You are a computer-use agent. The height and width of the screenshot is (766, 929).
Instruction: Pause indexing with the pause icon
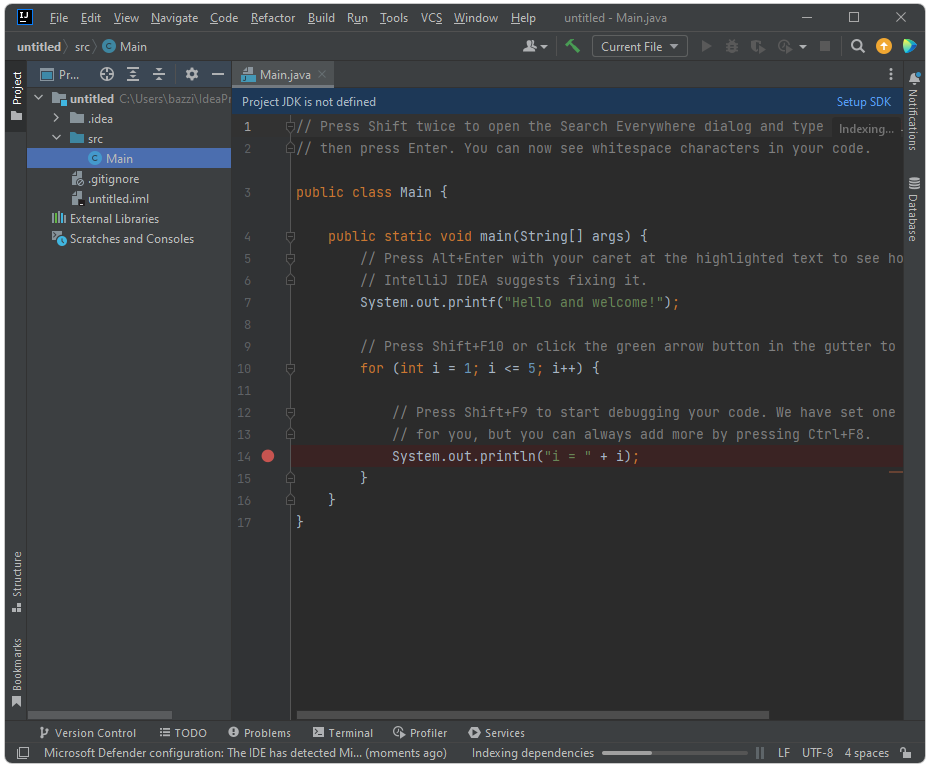coord(760,753)
